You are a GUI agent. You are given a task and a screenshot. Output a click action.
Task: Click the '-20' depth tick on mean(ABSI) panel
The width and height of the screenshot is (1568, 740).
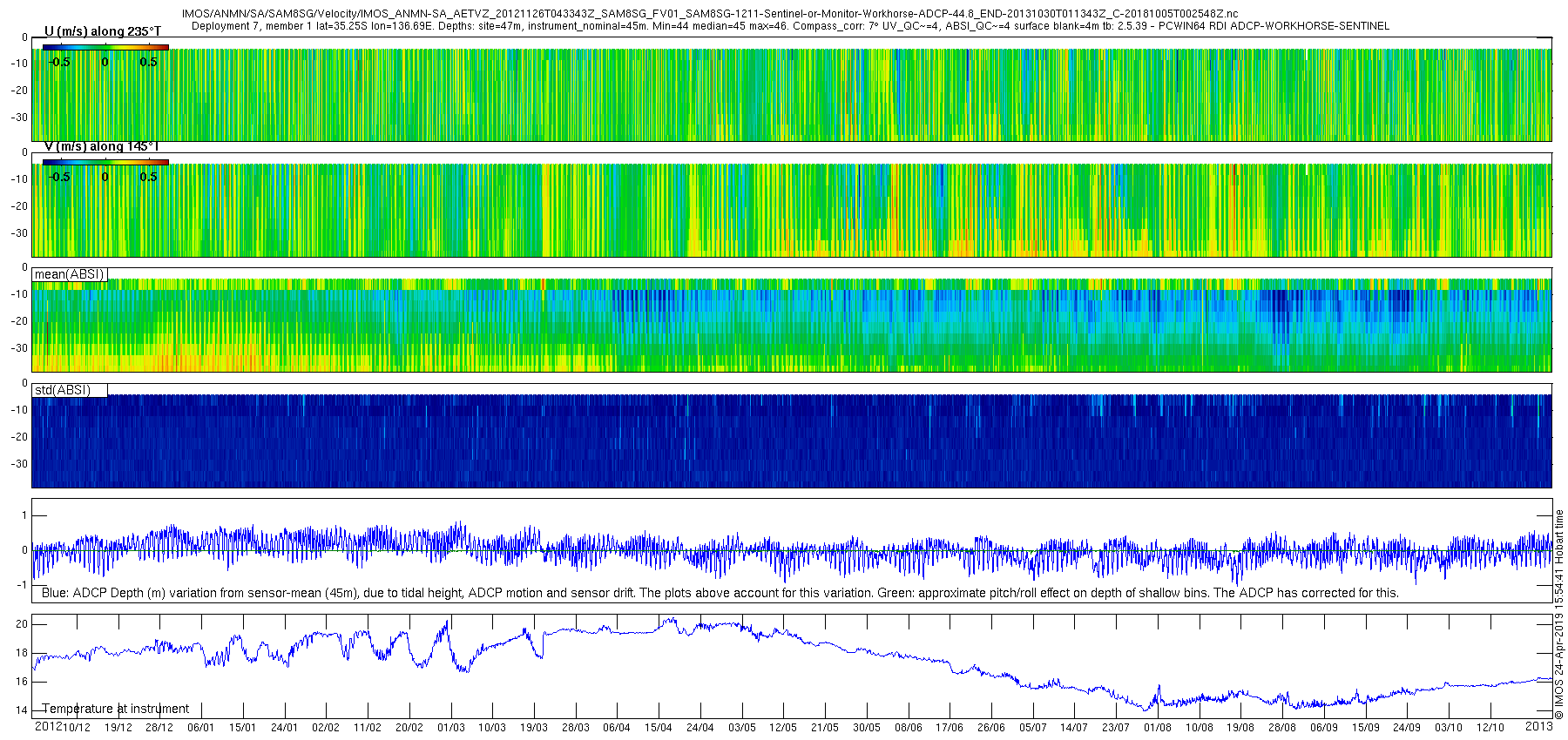pos(19,321)
